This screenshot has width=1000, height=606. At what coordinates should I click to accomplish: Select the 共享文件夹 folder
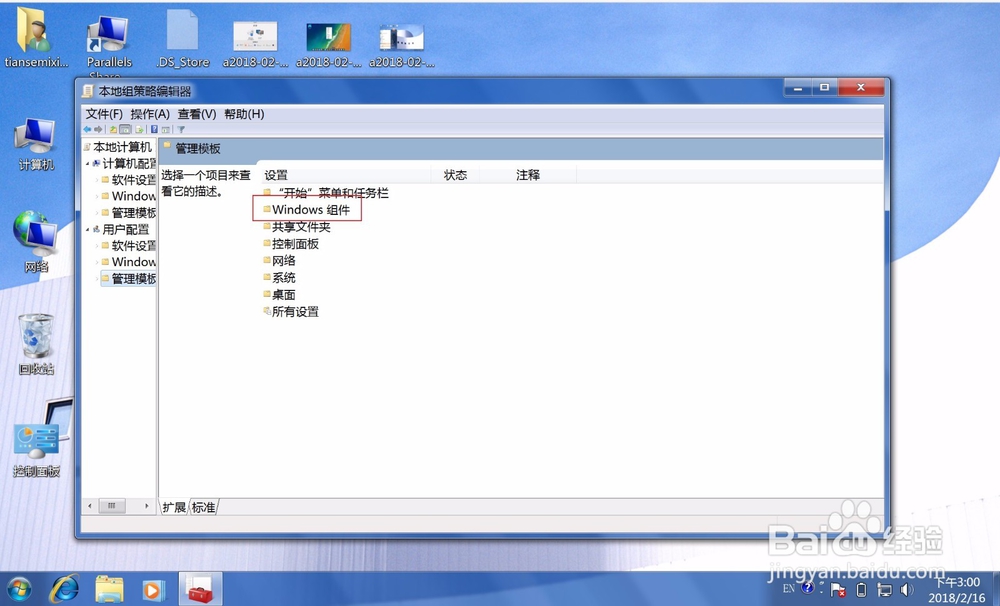click(297, 226)
